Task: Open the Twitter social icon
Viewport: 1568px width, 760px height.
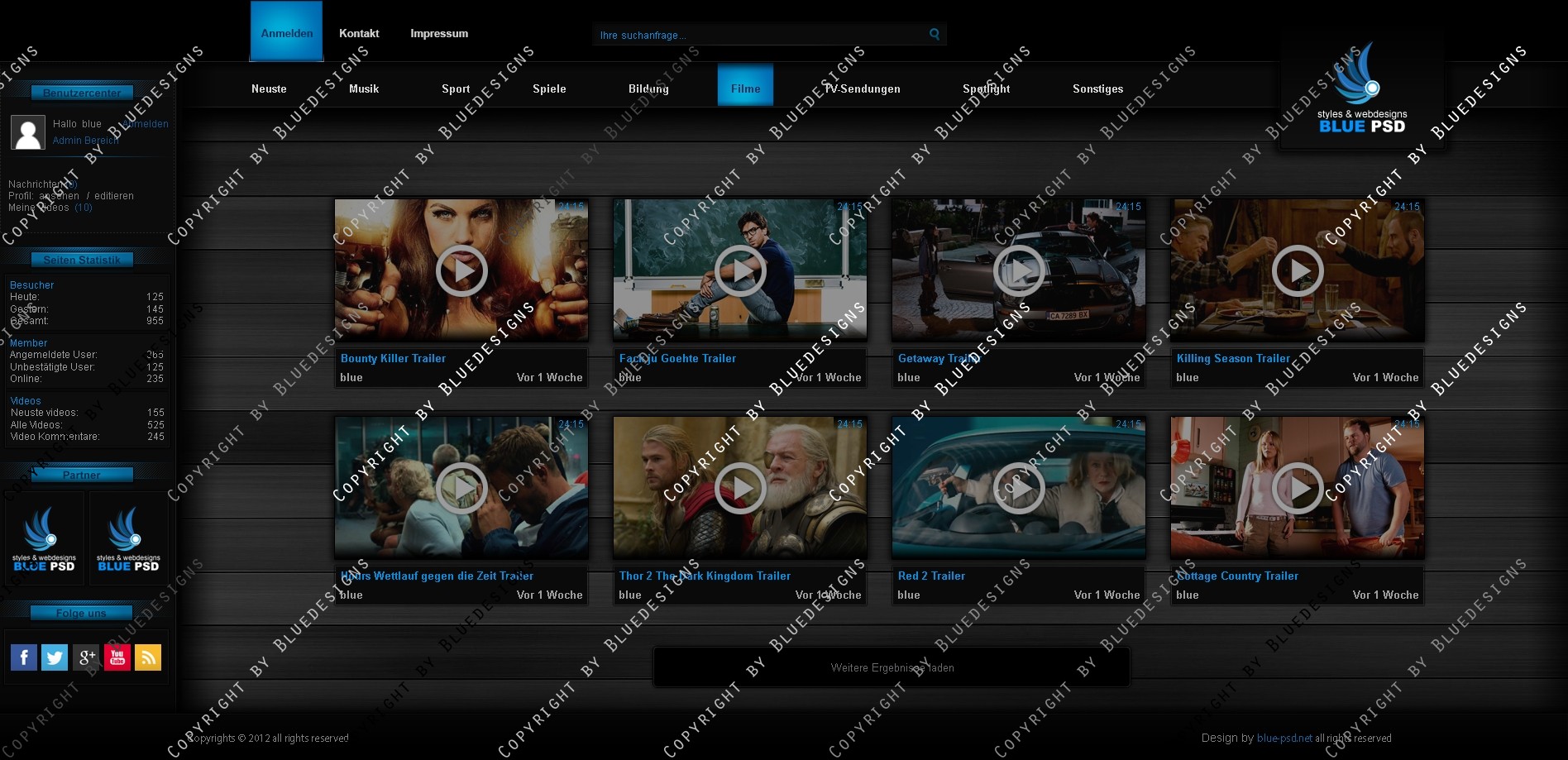Action: pyautogui.click(x=55, y=657)
